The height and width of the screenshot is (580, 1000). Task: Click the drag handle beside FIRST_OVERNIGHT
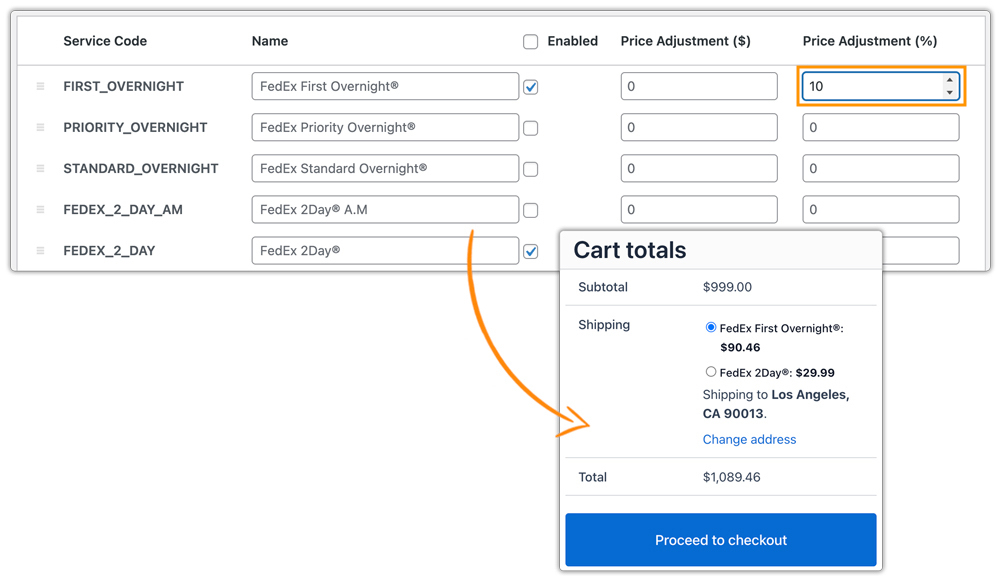coord(39,86)
